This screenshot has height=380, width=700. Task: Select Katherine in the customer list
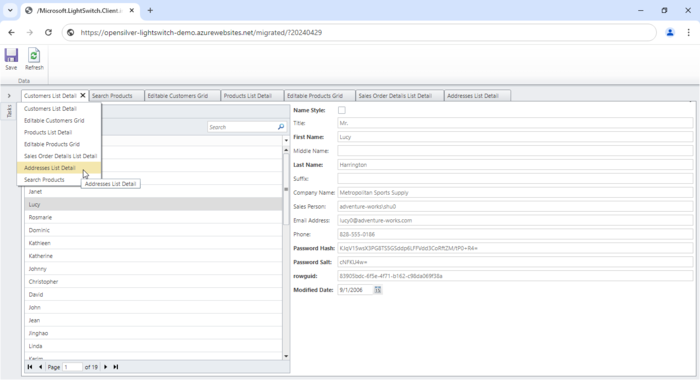pos(153,256)
